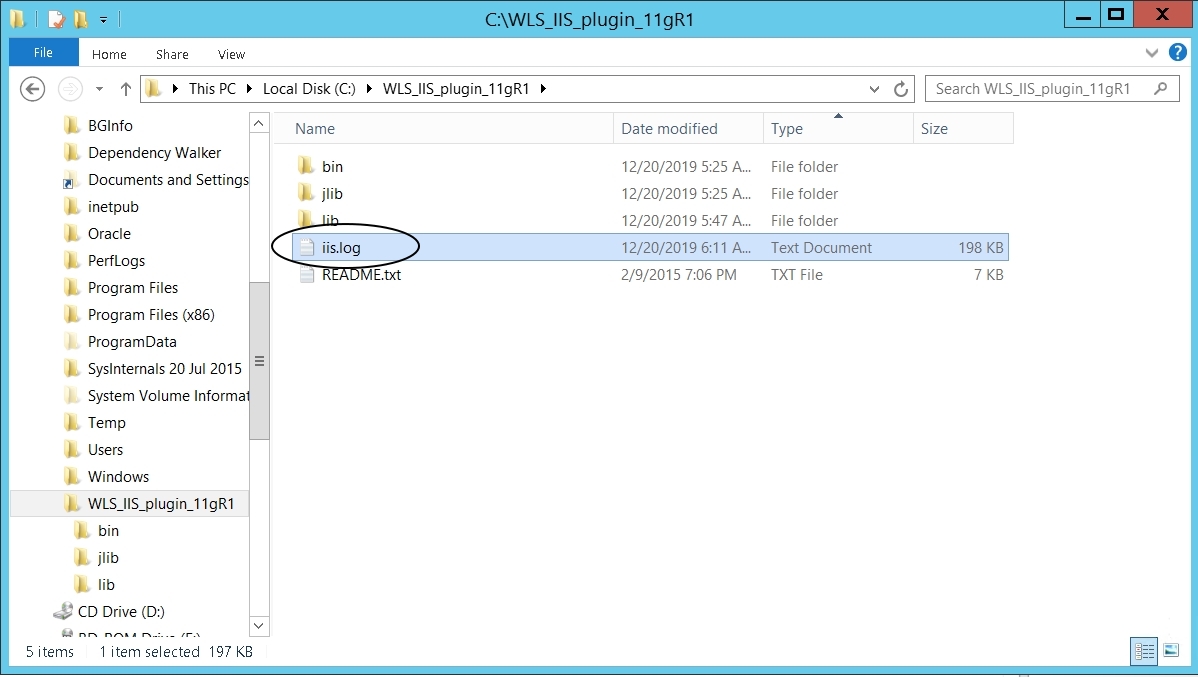Select inetpub folder in navigation tree
The height and width of the screenshot is (677, 1198).
point(113,206)
